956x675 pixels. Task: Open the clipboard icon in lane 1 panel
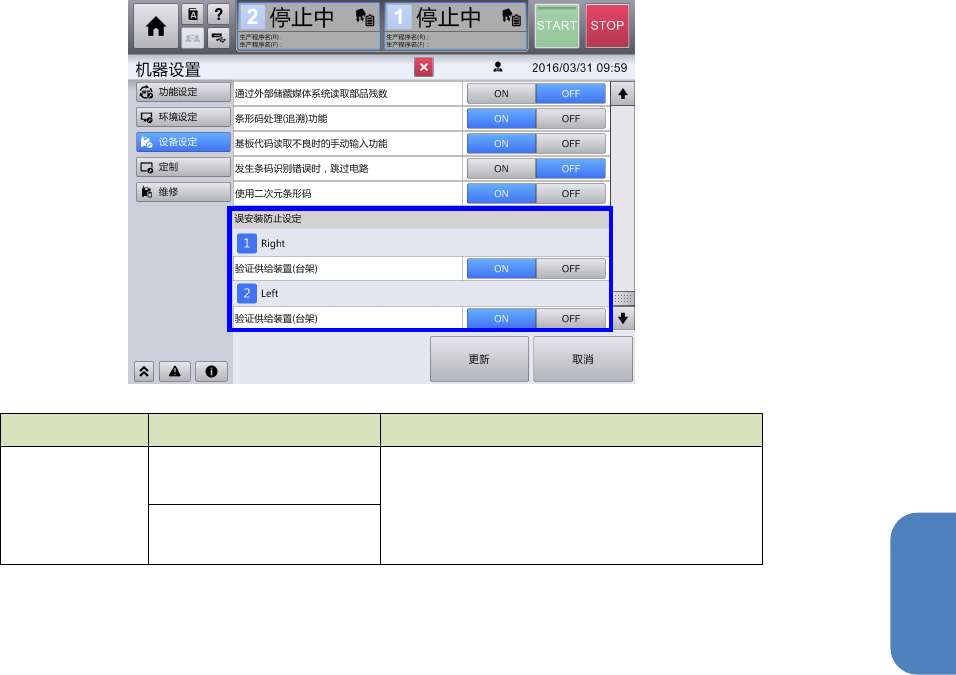[x=512, y=18]
